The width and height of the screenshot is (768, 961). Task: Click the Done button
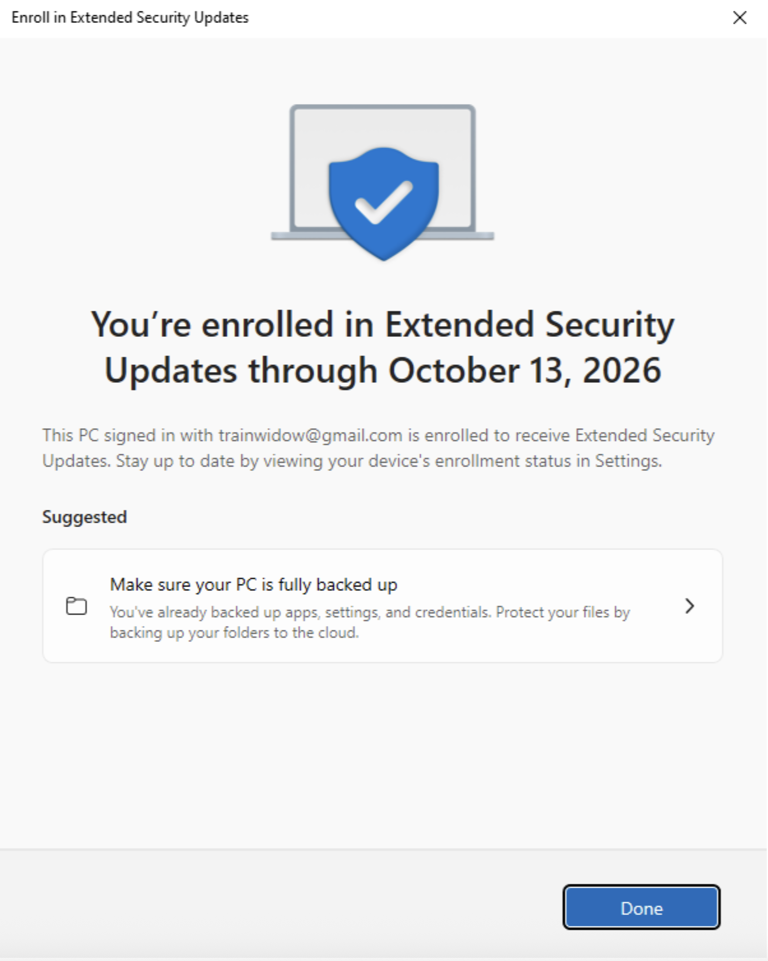pos(641,908)
